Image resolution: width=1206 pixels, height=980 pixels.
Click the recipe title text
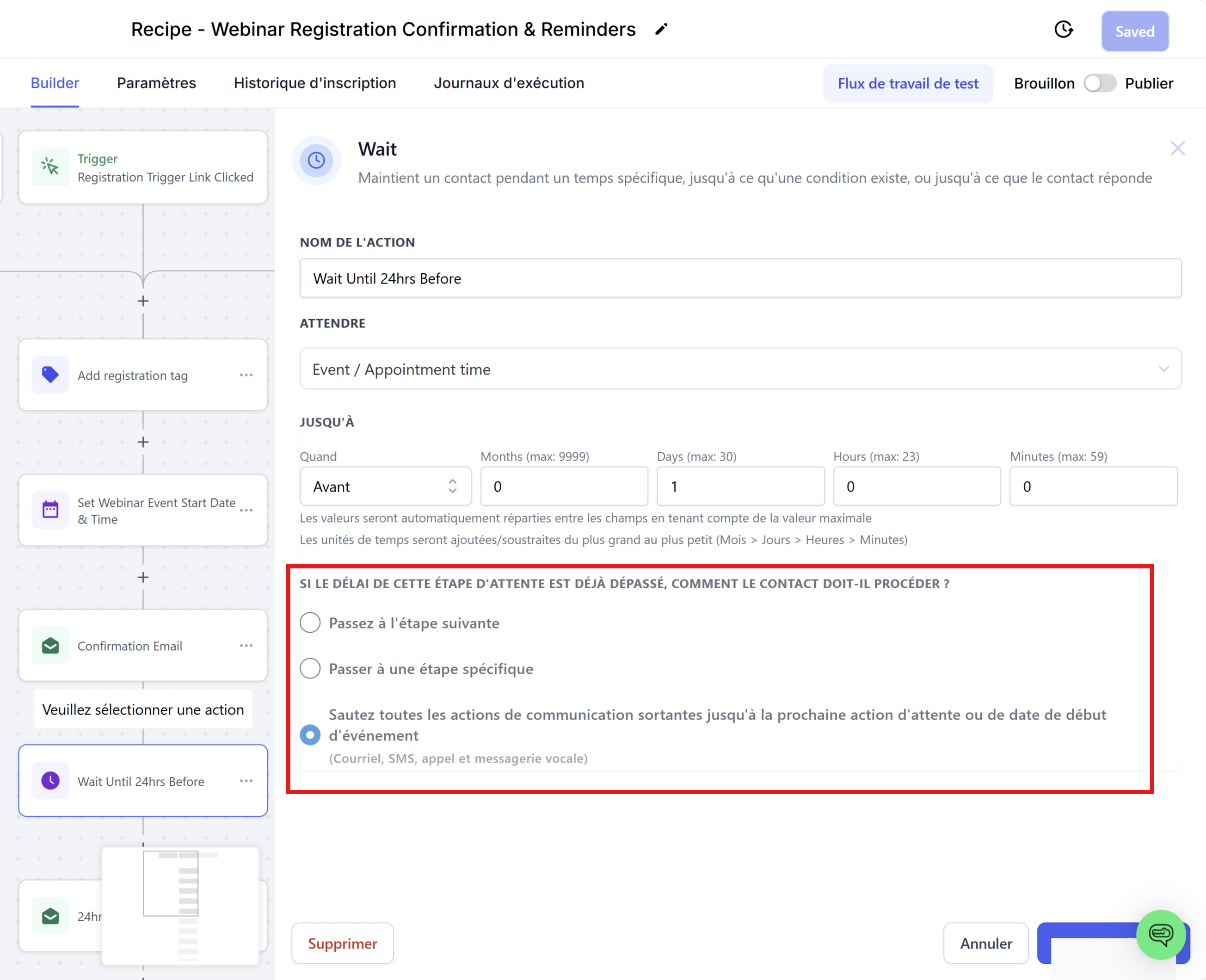pyautogui.click(x=383, y=29)
